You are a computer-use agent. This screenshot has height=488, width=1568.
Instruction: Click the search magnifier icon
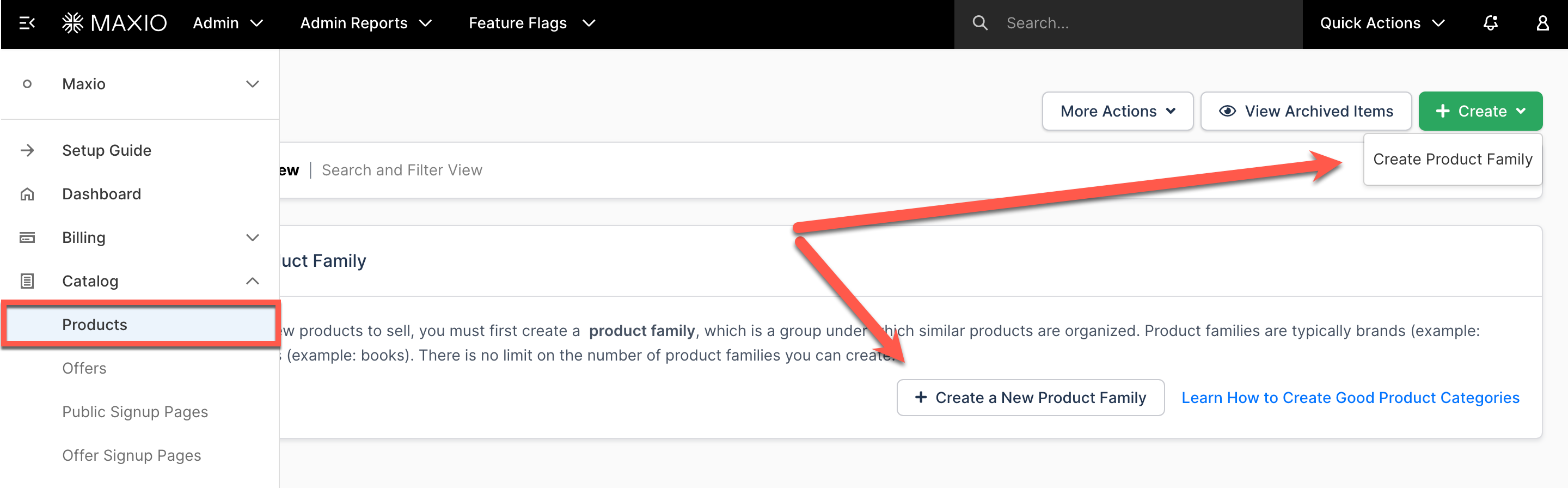click(x=979, y=23)
